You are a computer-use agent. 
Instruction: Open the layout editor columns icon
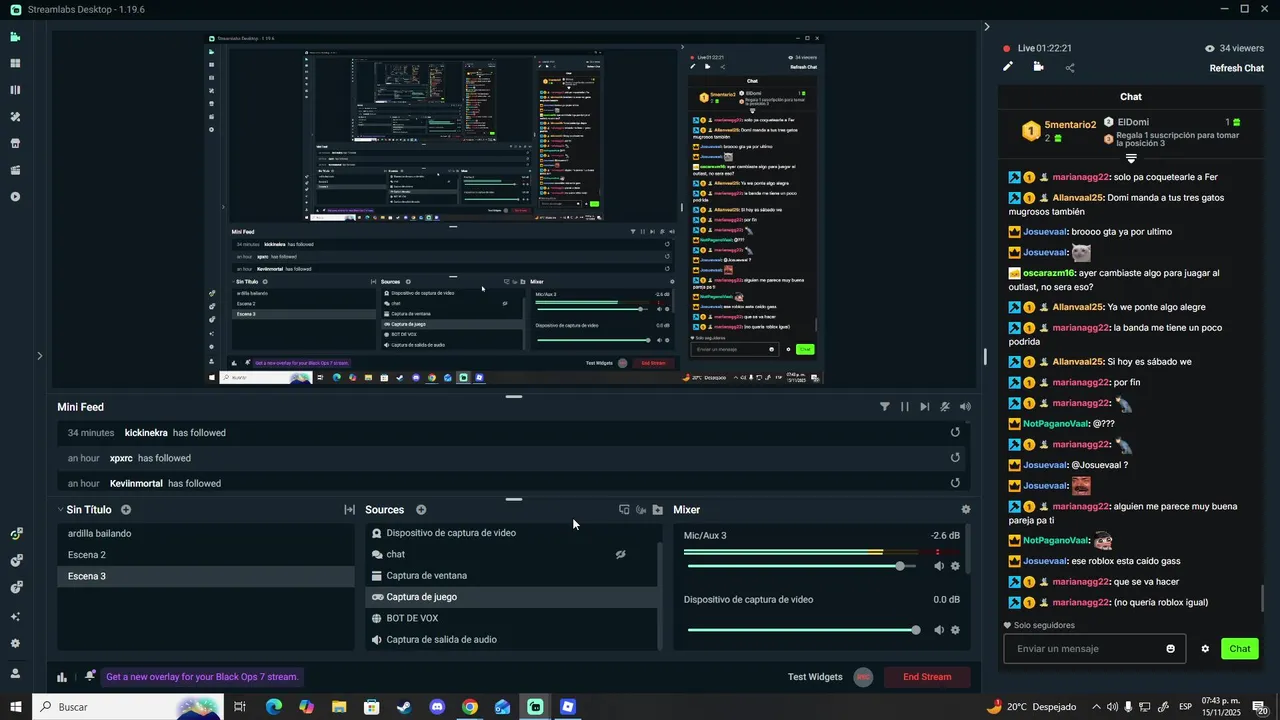point(15,90)
